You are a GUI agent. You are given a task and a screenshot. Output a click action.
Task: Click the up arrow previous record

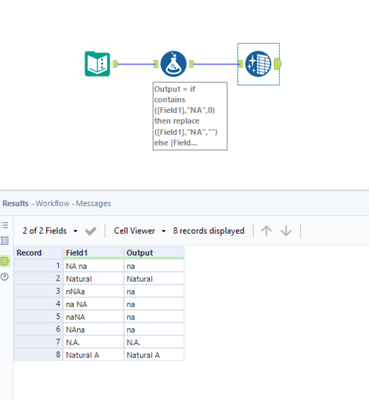coord(266,231)
